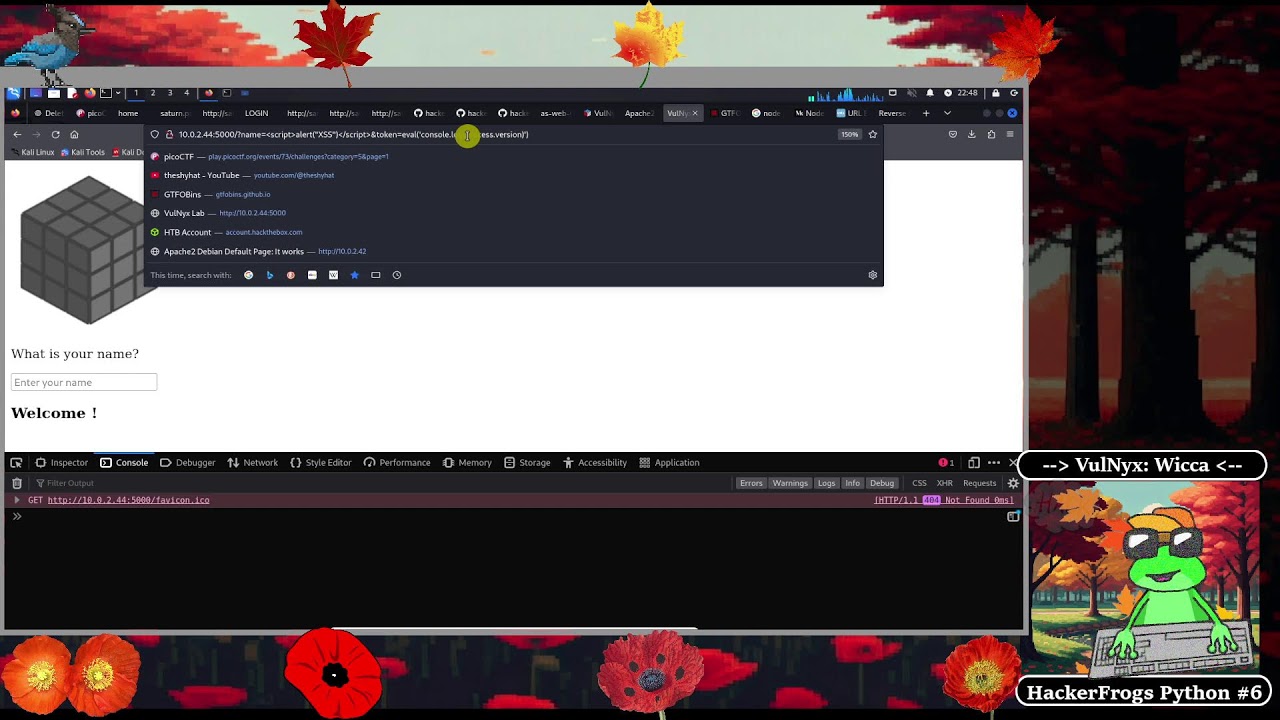Open the console settings gear
Image resolution: width=1280 pixels, height=720 pixels.
[1013, 483]
